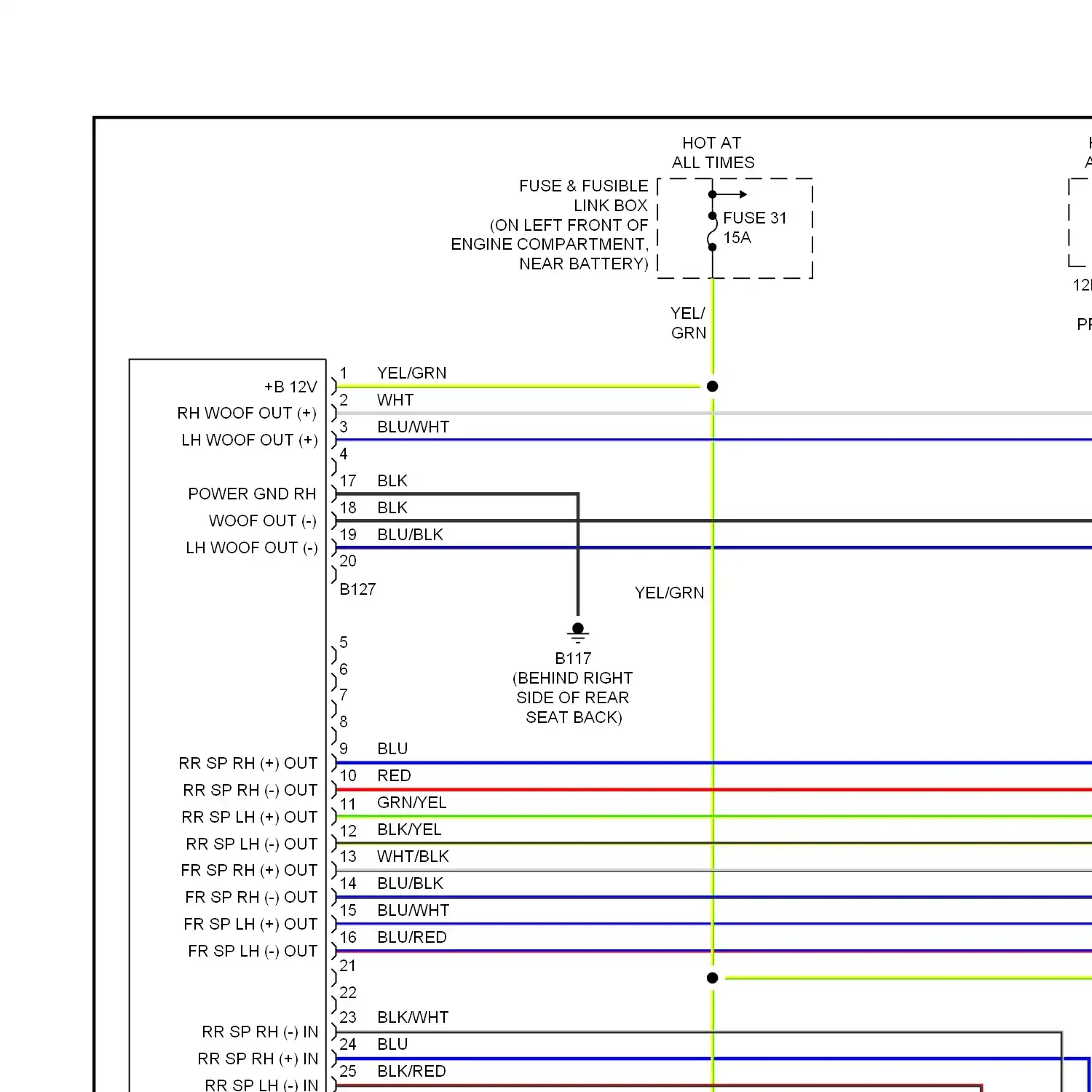This screenshot has height=1092, width=1092.
Task: Select the RR SP RH (-) OUT label
Action: point(250,791)
